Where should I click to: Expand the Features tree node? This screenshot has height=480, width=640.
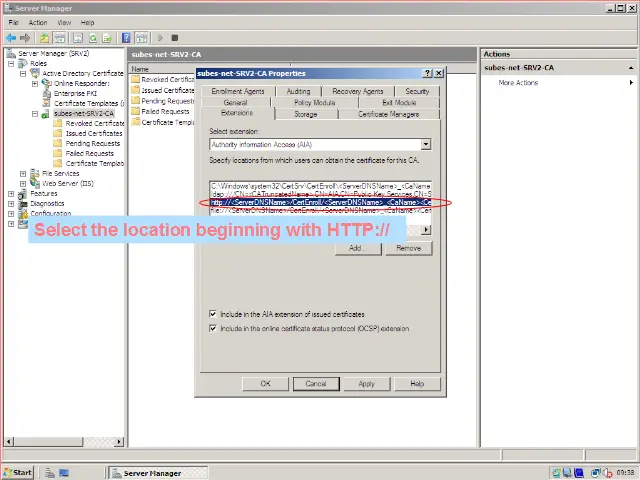12,193
